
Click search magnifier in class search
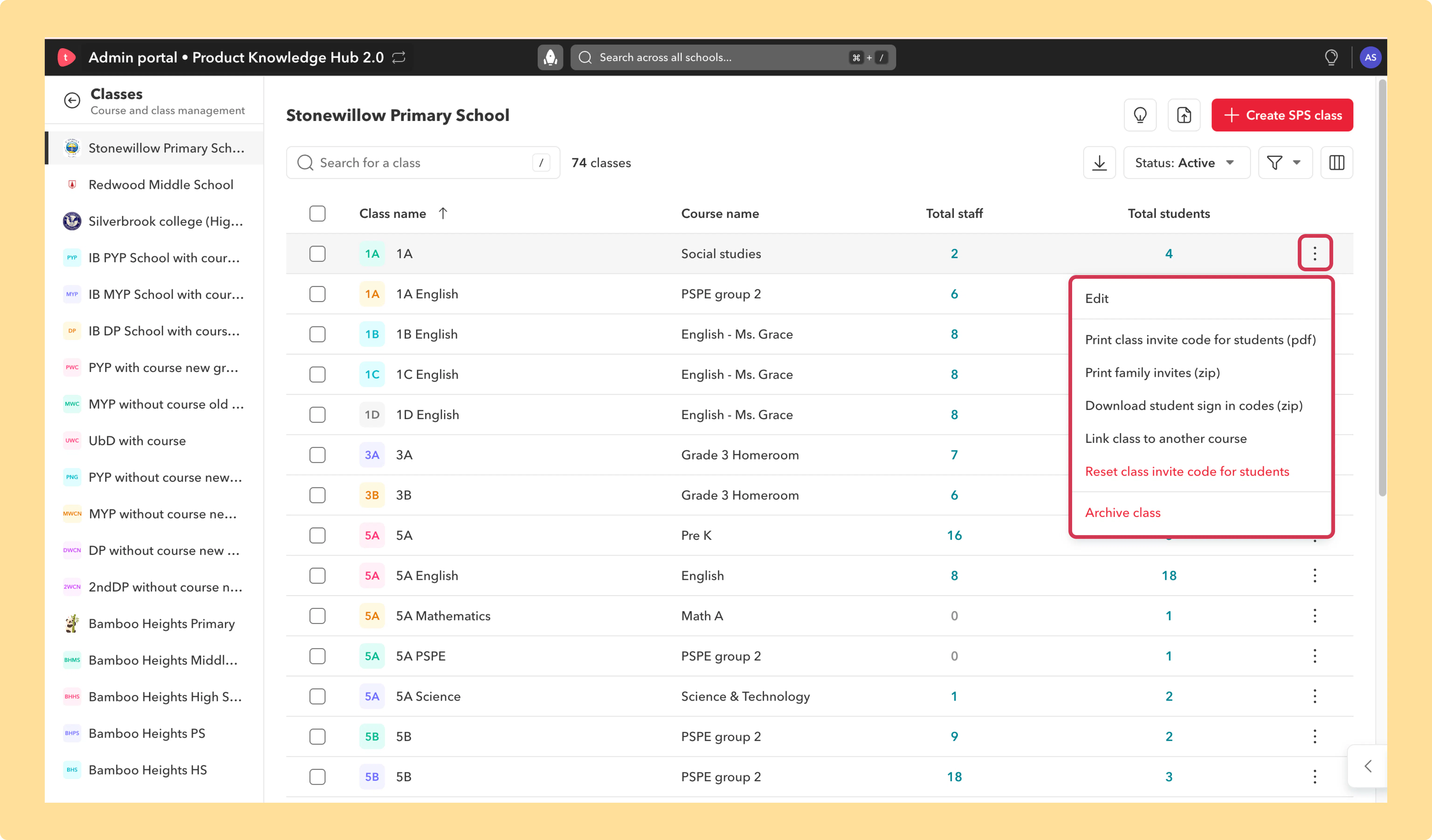point(305,162)
